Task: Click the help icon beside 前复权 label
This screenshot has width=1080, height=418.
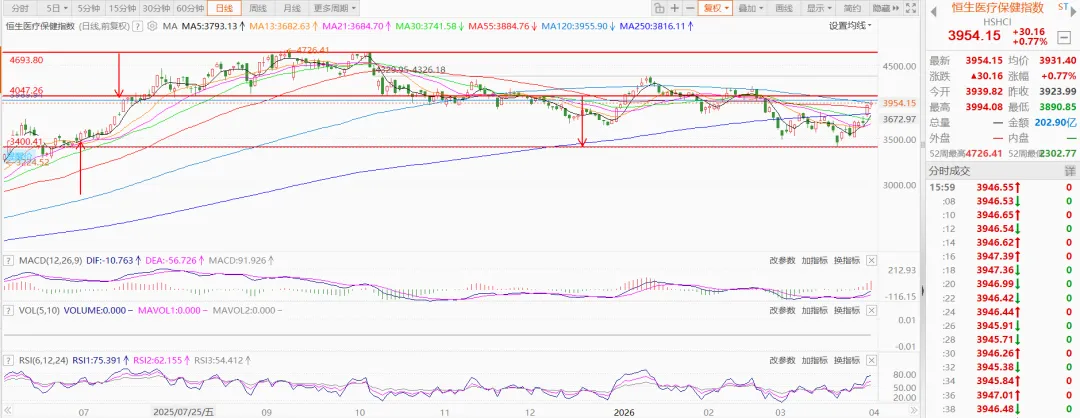Action: click(137, 26)
